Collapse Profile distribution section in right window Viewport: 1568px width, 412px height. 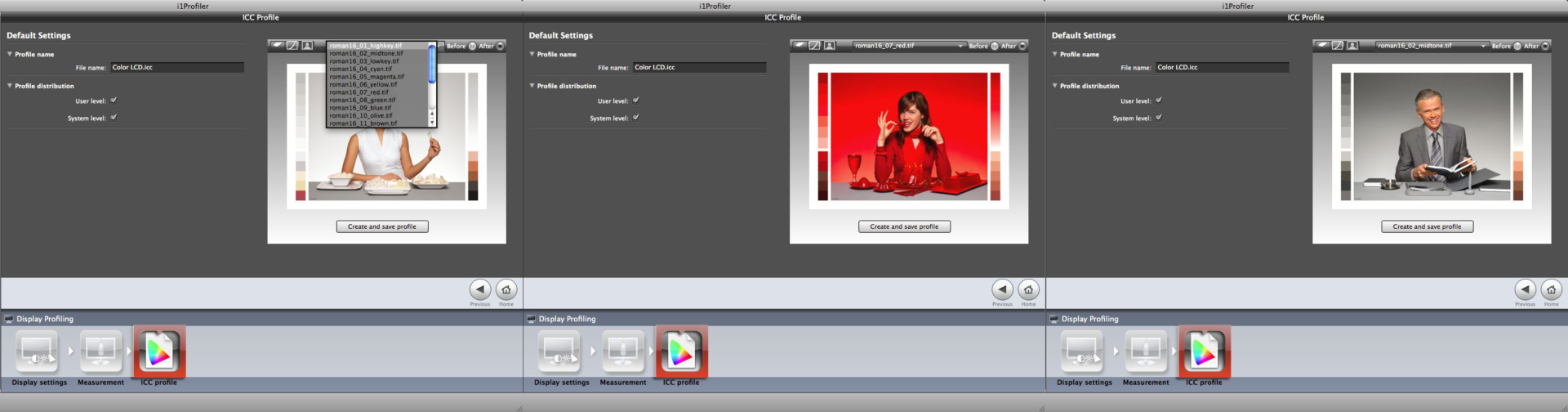pyautogui.click(x=1054, y=86)
